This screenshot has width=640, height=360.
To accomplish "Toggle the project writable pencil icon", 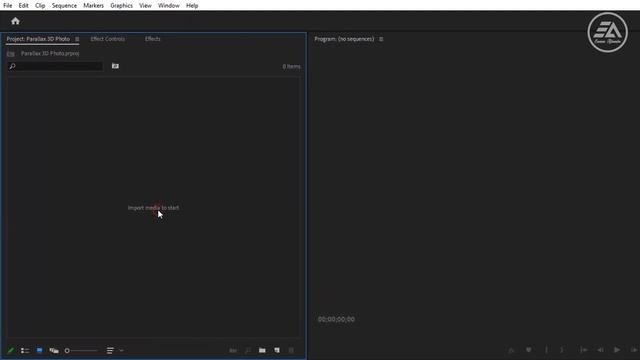I will [x=11, y=350].
